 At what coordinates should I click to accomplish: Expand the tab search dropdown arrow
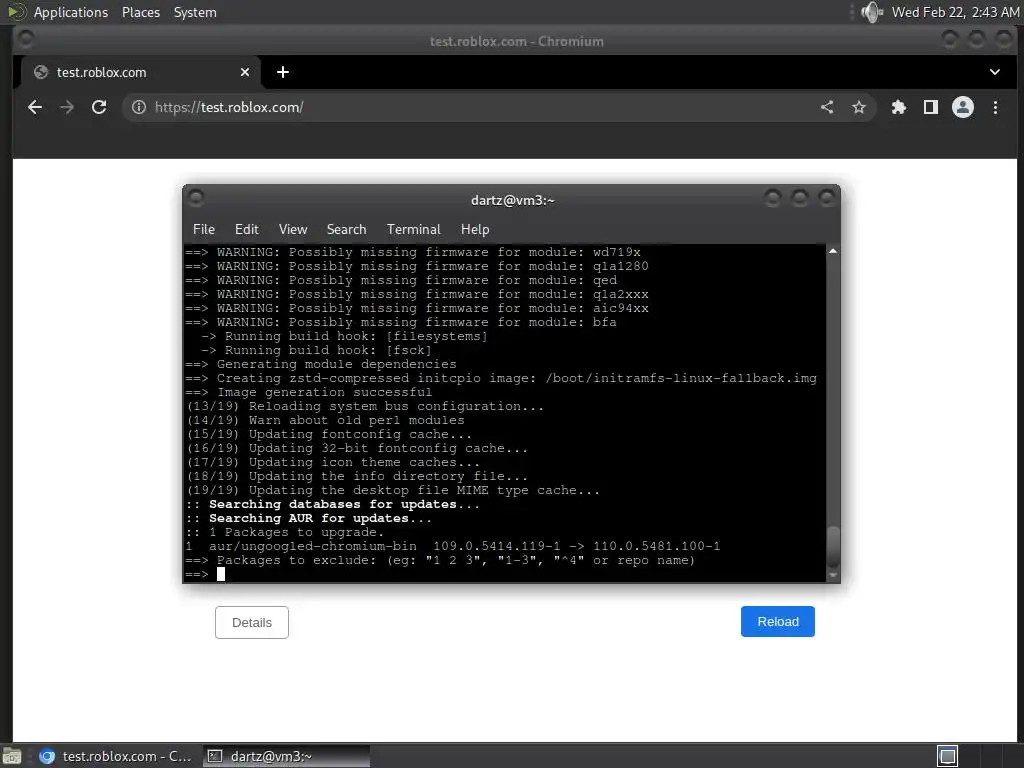click(995, 72)
